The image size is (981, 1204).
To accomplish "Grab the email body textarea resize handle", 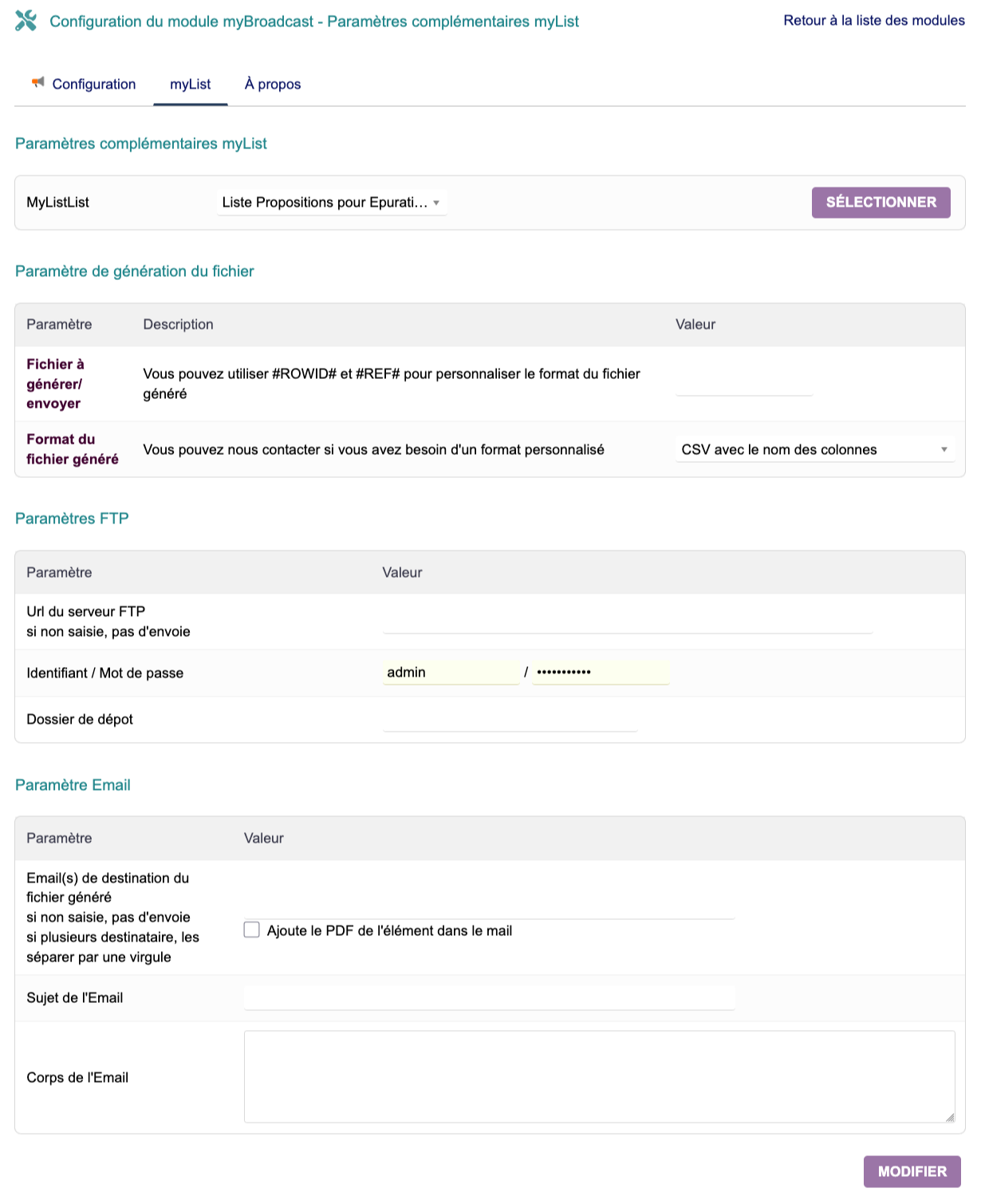I will point(949,1117).
